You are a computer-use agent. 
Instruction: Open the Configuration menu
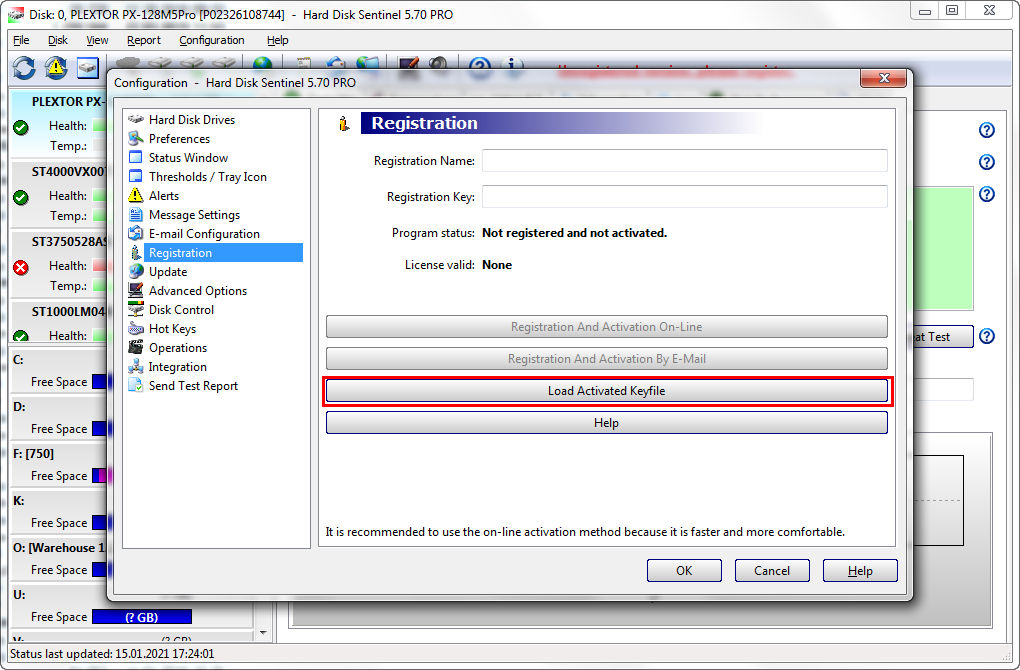(x=211, y=40)
